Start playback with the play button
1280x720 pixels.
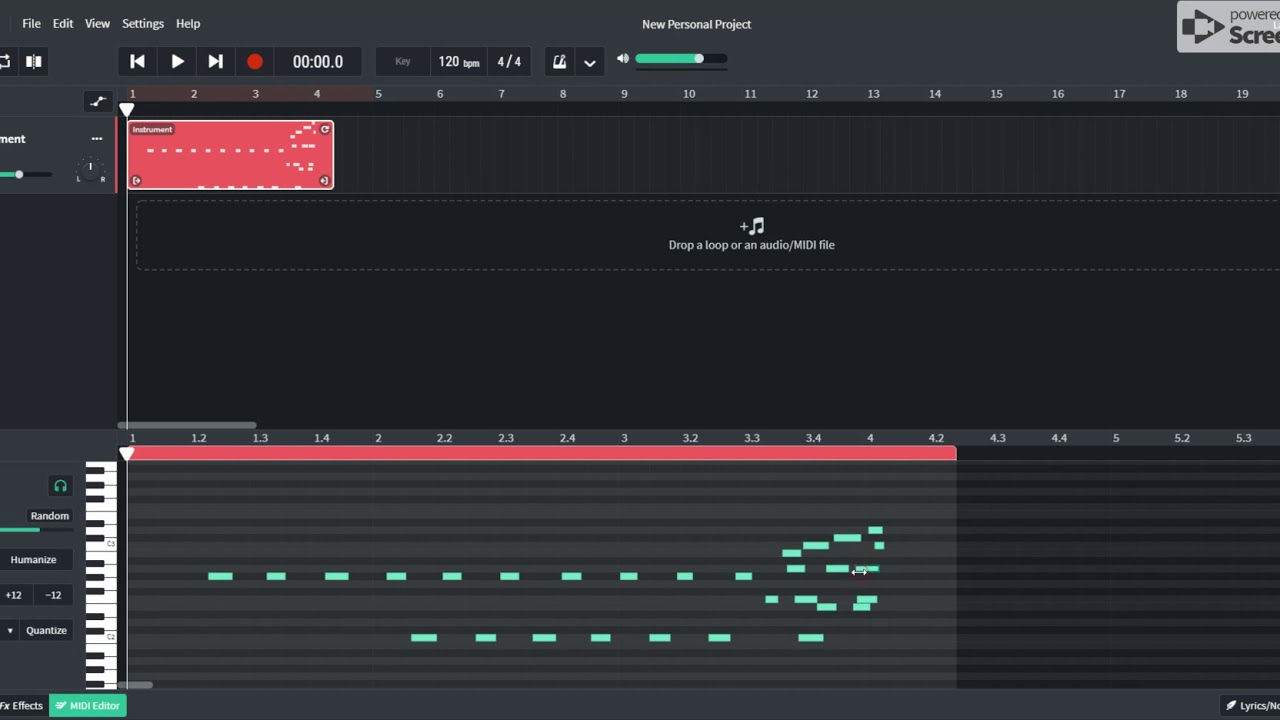point(177,62)
